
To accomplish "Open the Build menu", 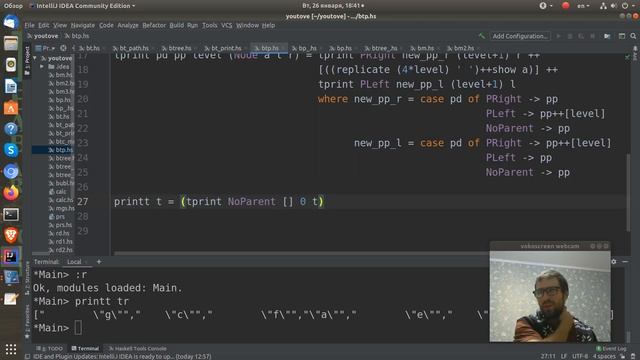I will (x=176, y=25).
